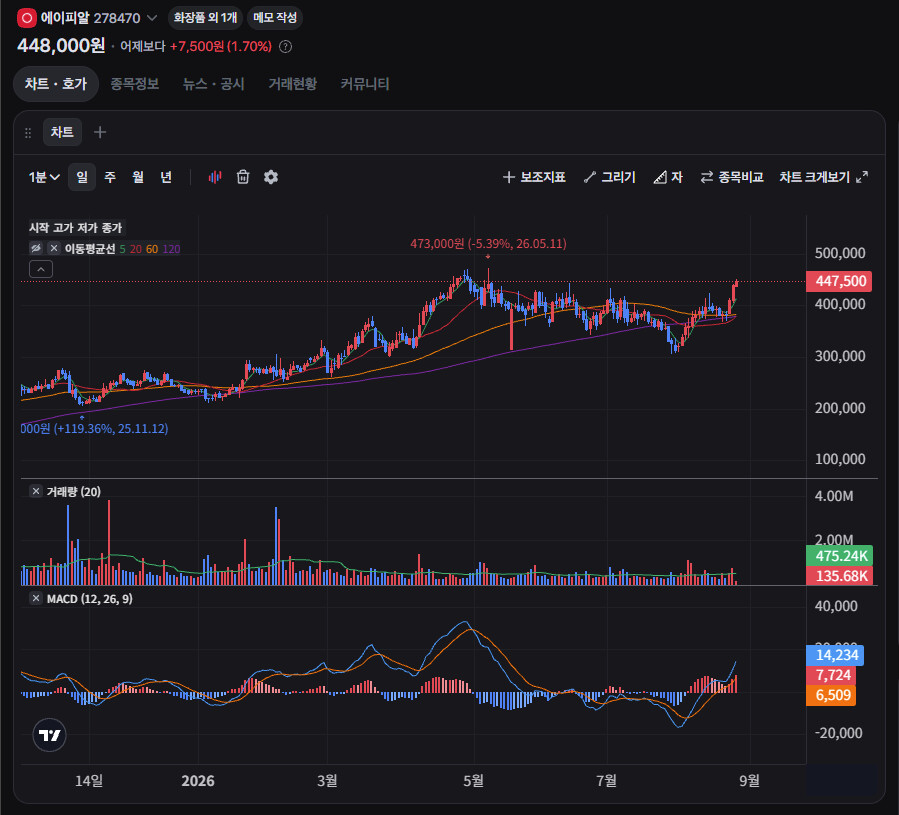Screen dimensions: 899x815
Task: Click the 메모 작성 button
Action: tap(275, 18)
